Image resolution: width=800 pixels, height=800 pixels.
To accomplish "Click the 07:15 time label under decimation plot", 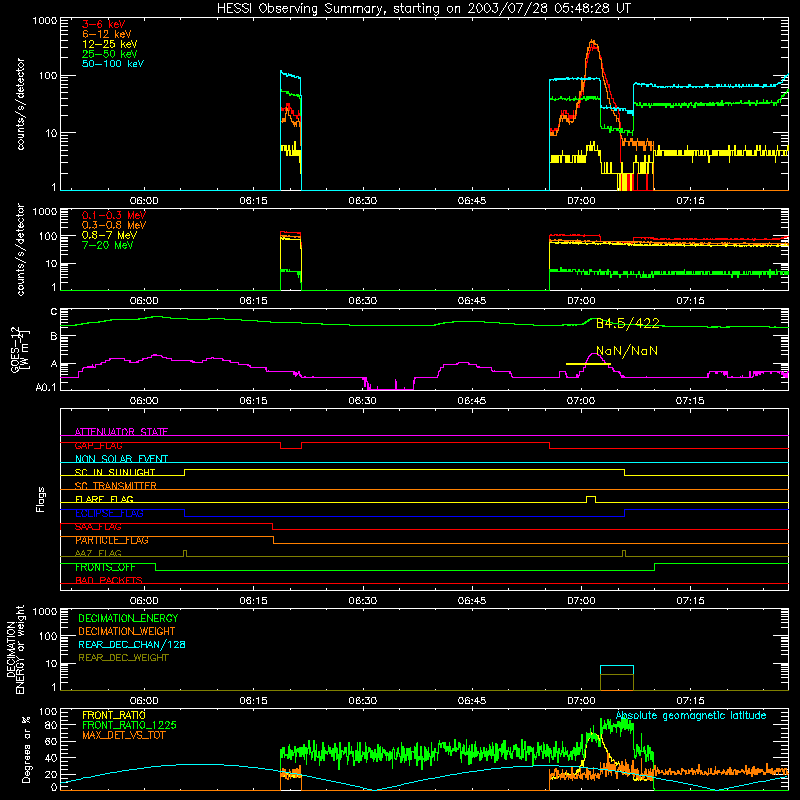I will click(x=690, y=701).
